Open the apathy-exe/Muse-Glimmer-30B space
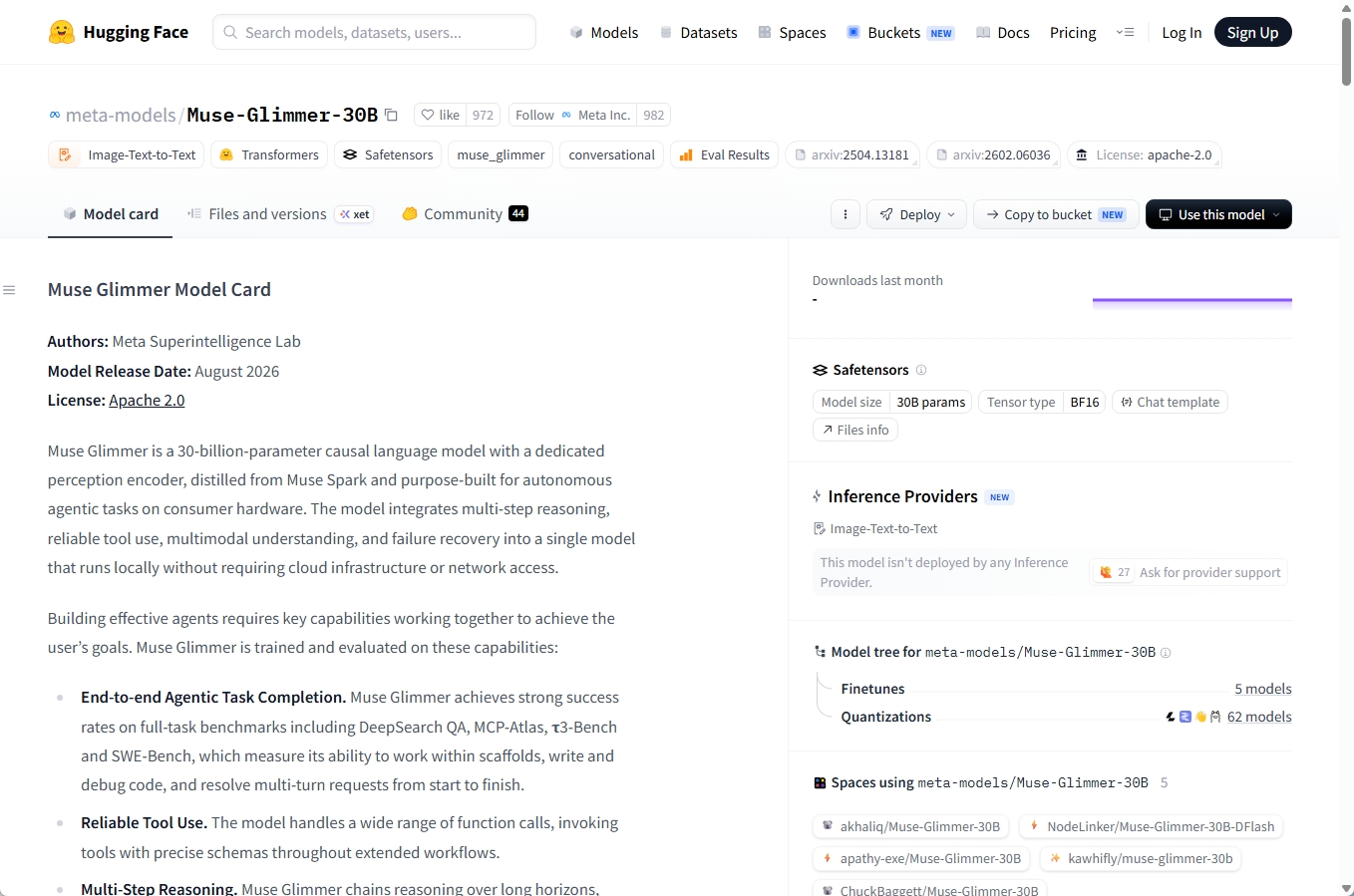 921,858
